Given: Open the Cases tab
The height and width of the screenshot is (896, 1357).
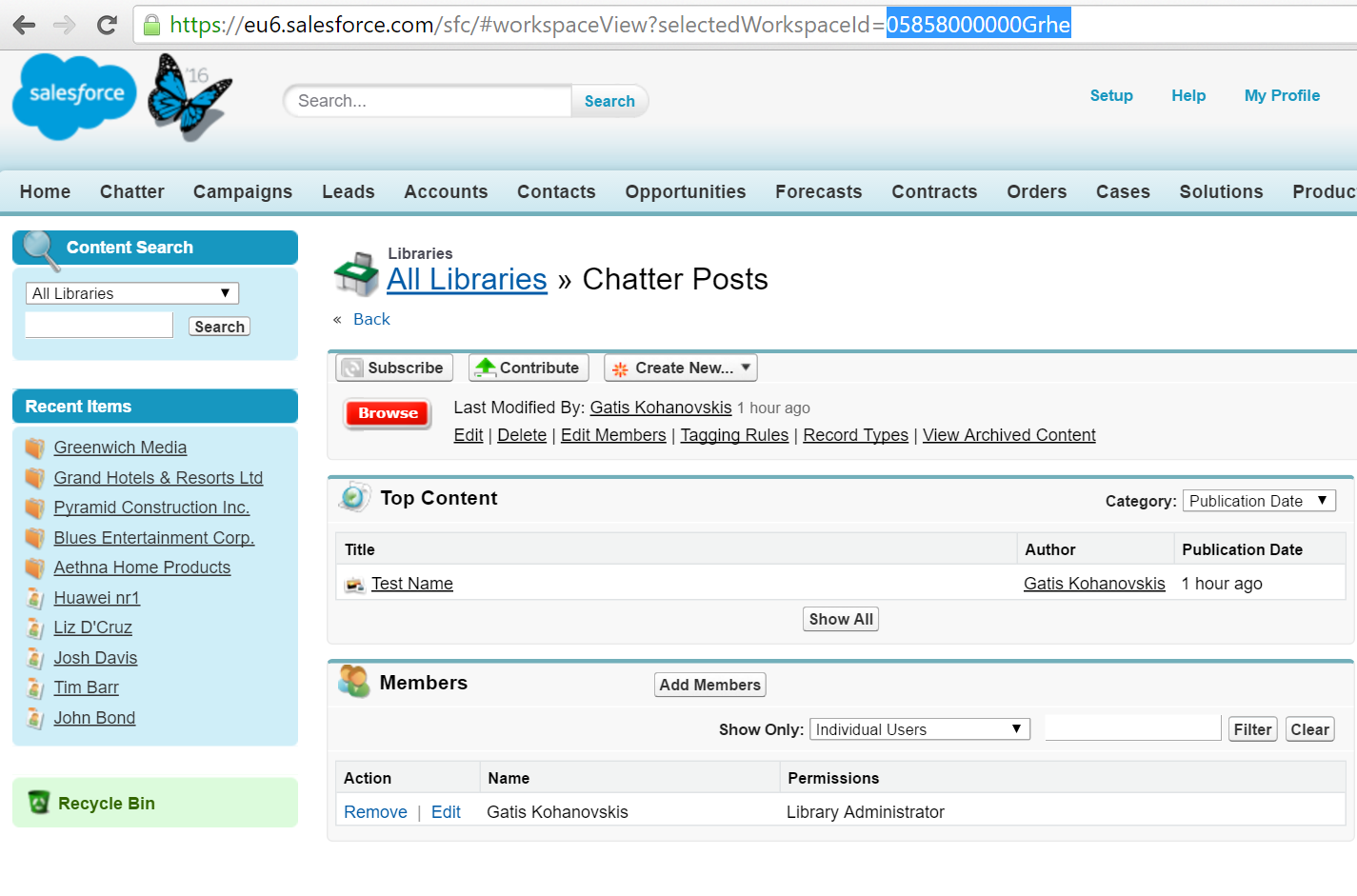Looking at the screenshot, I should tap(1123, 191).
